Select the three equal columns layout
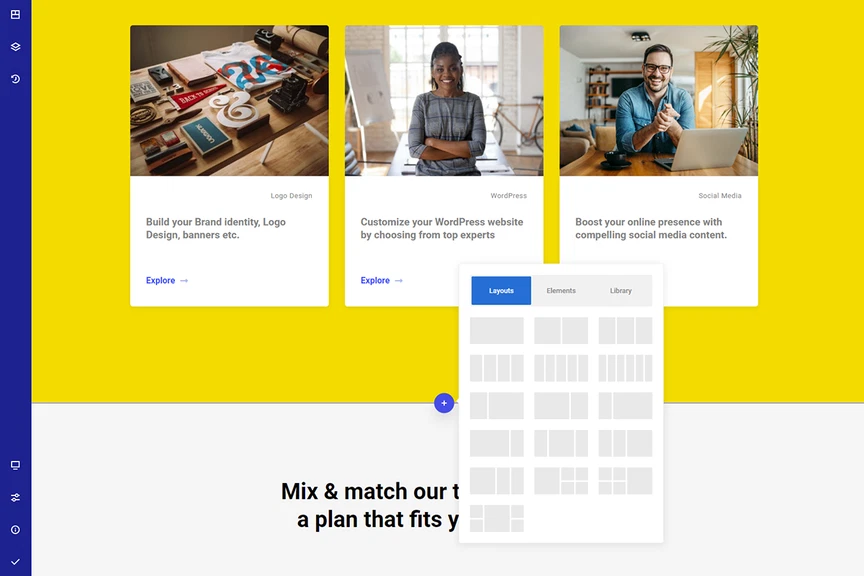 (625, 330)
